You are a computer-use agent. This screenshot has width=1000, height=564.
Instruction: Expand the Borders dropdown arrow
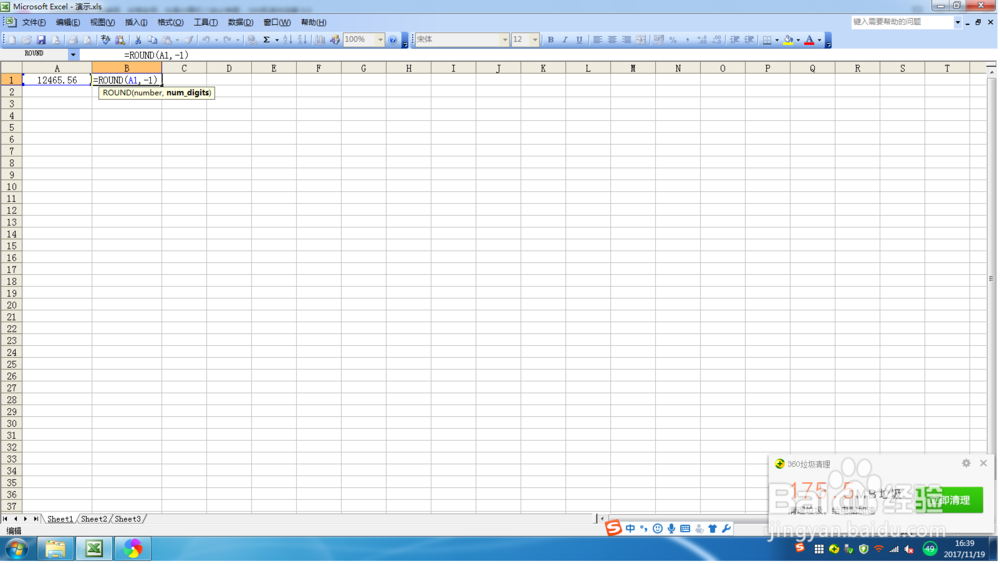777,40
